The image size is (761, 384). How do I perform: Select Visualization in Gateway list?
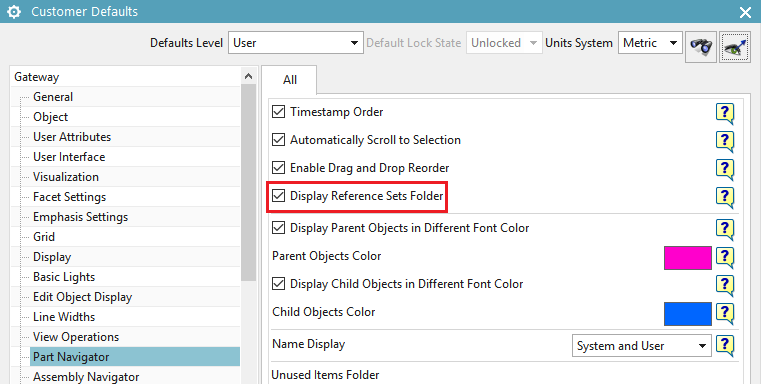click(x=66, y=177)
